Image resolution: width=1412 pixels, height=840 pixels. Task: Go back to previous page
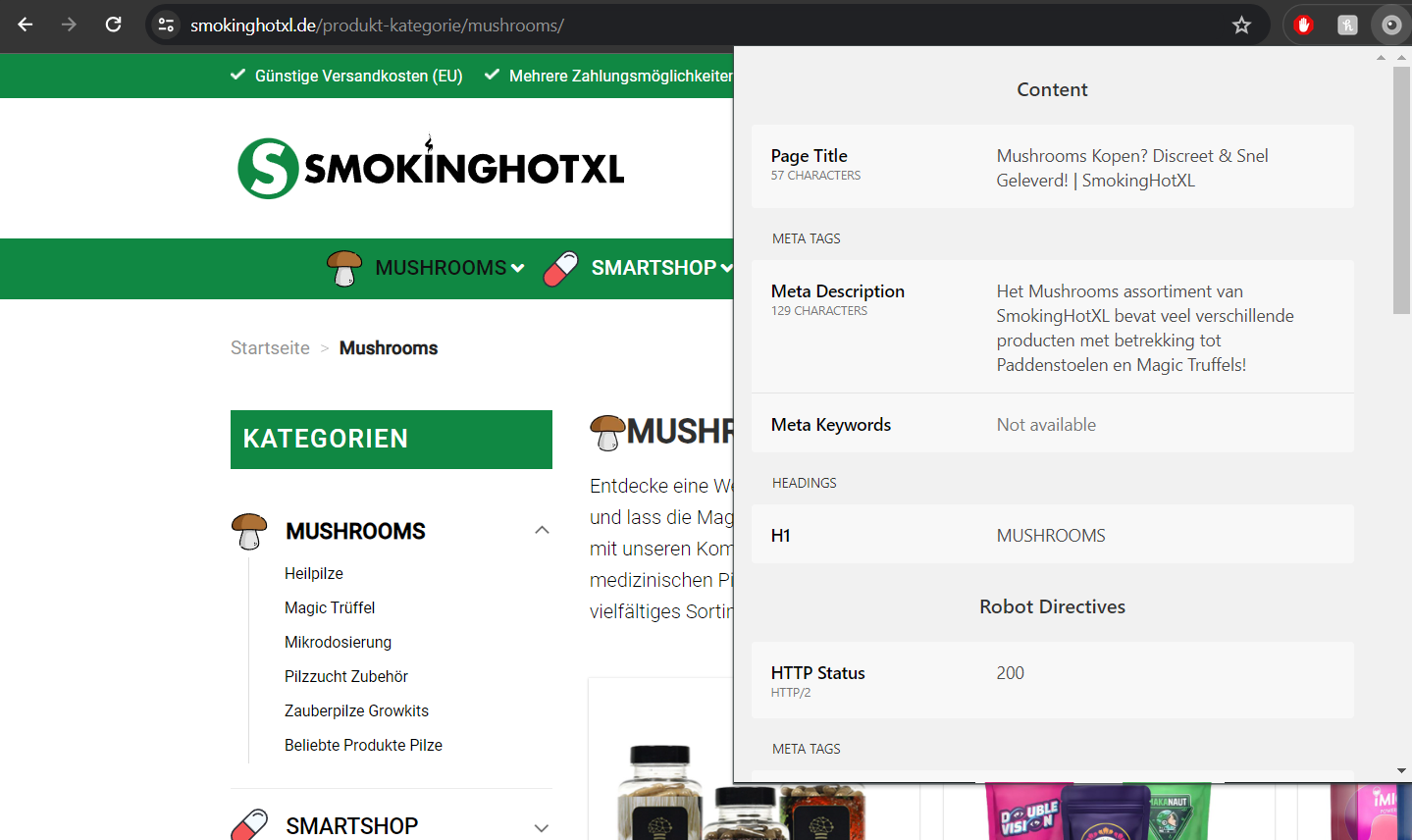coord(26,25)
